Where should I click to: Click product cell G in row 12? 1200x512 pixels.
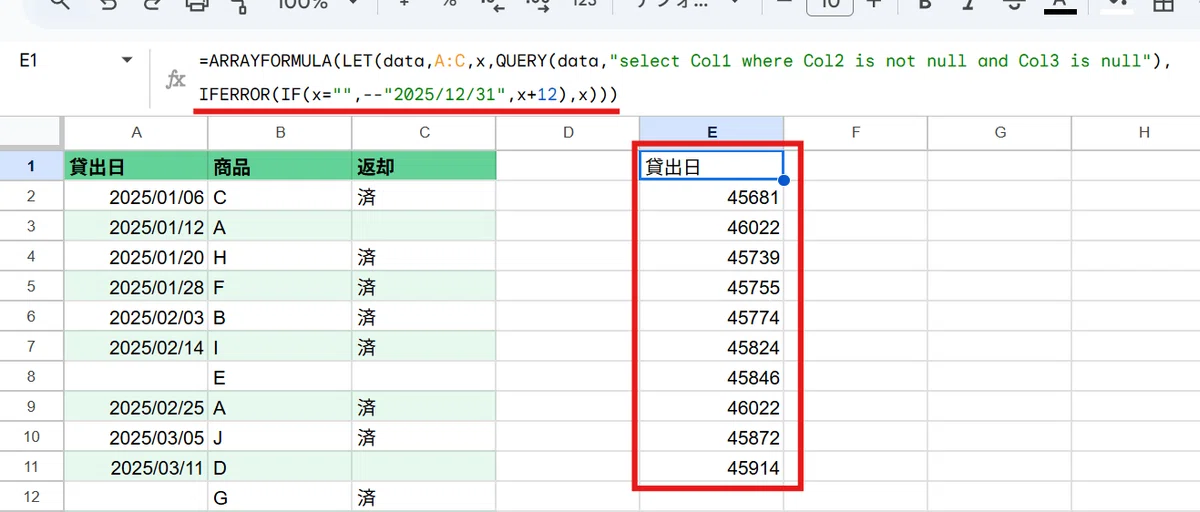pos(280,497)
